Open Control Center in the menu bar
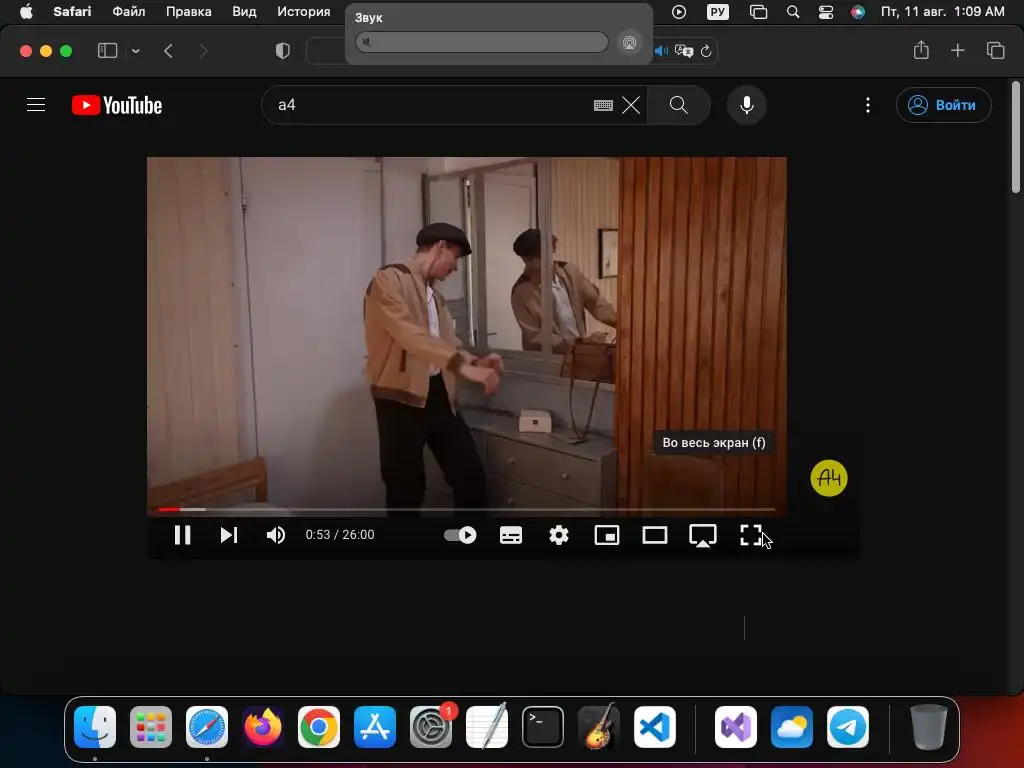 click(825, 12)
